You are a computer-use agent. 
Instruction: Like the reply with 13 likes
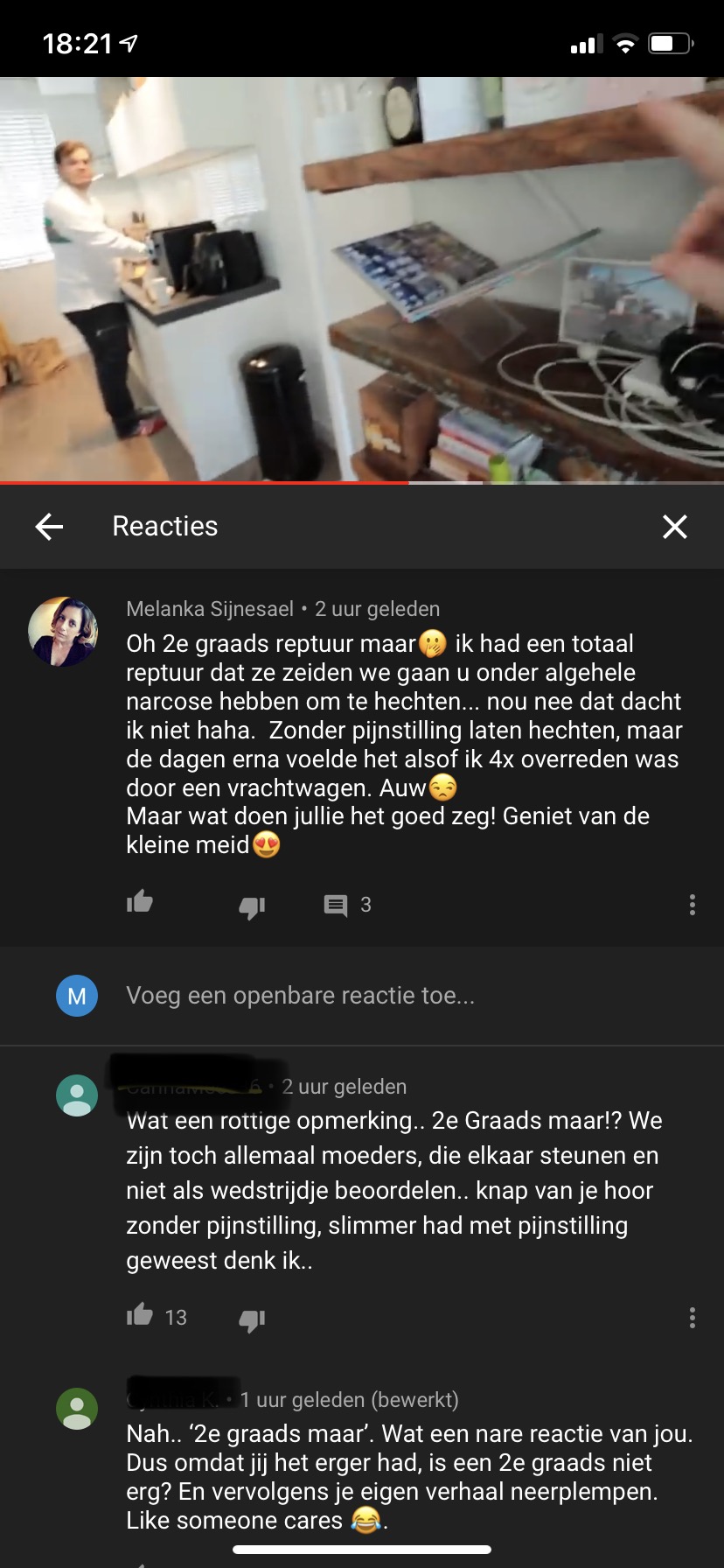coord(140,1315)
